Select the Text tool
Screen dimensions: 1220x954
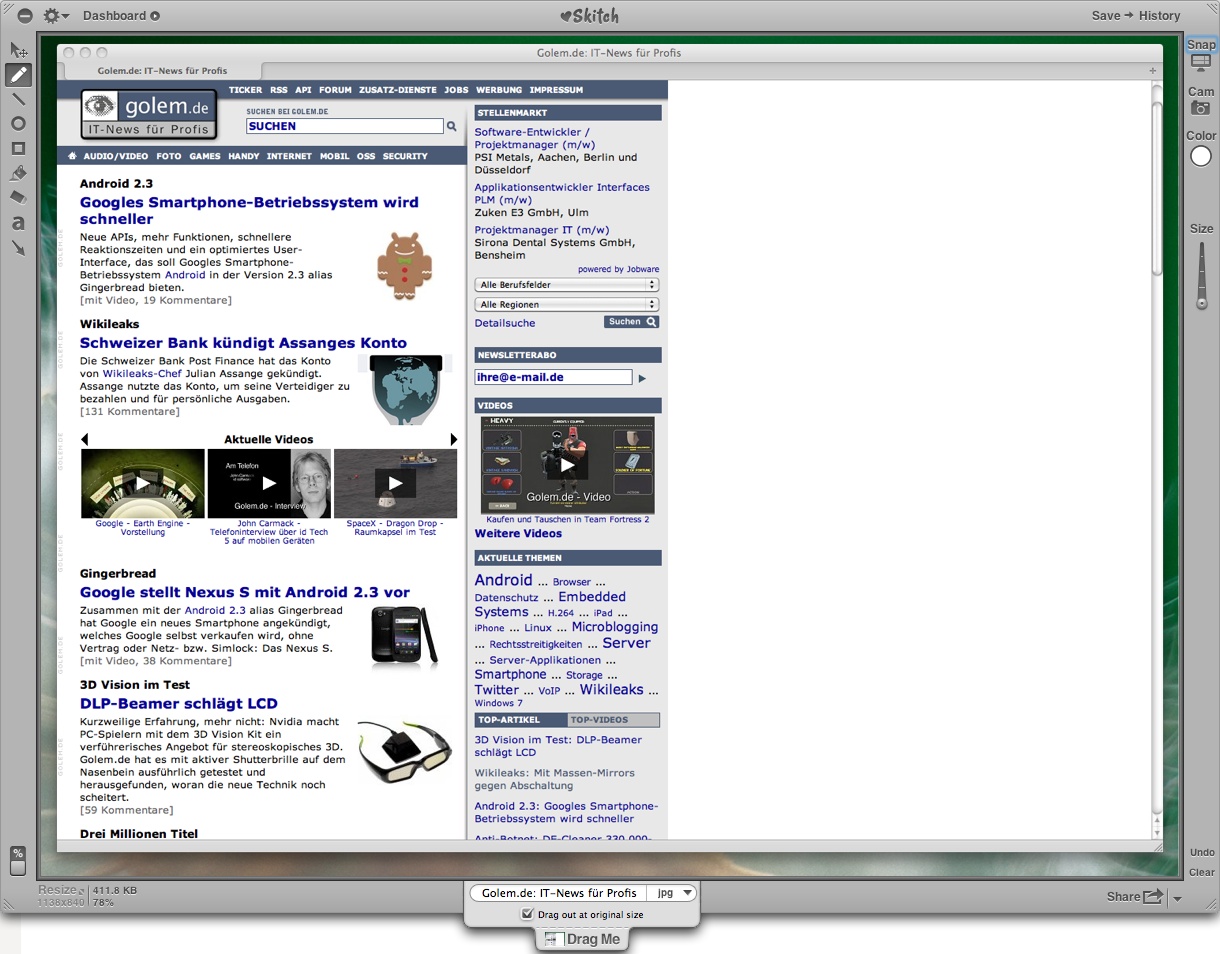coord(18,223)
